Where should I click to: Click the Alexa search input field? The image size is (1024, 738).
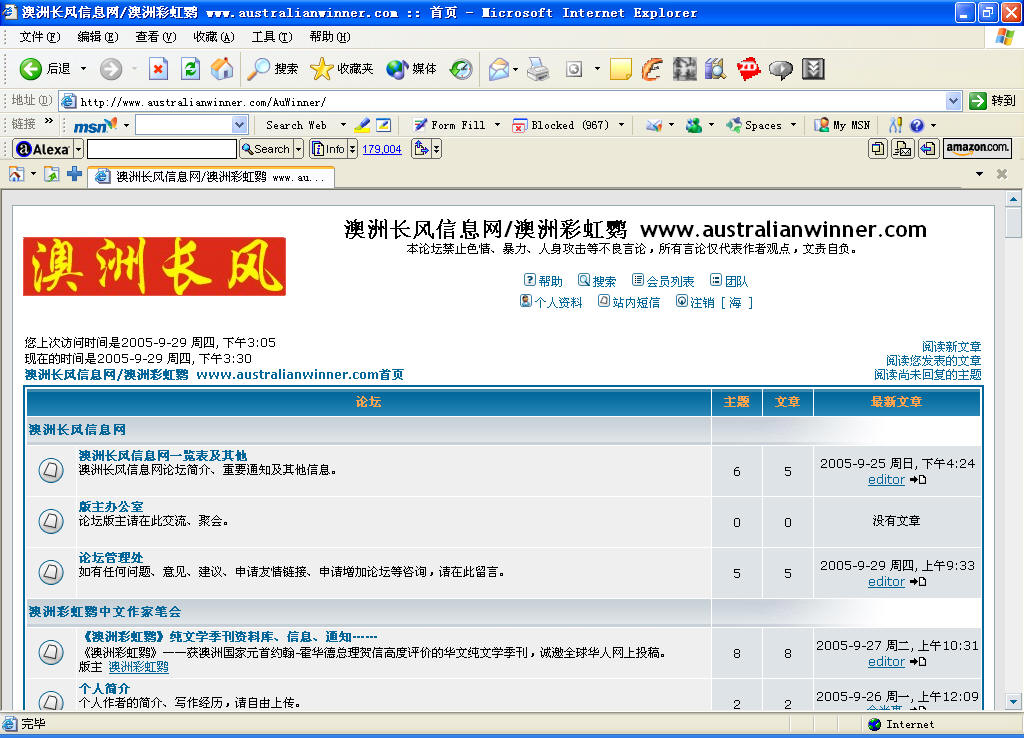(x=161, y=149)
